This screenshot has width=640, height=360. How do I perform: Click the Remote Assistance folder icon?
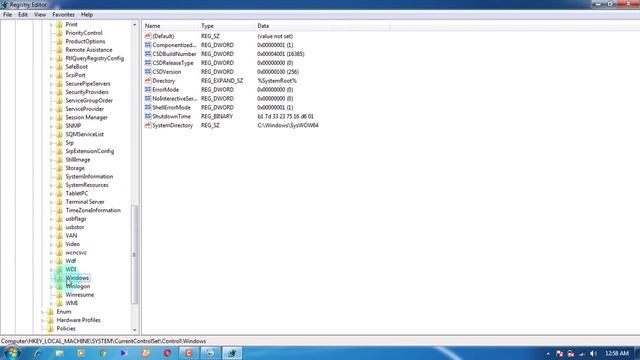pyautogui.click(x=59, y=50)
